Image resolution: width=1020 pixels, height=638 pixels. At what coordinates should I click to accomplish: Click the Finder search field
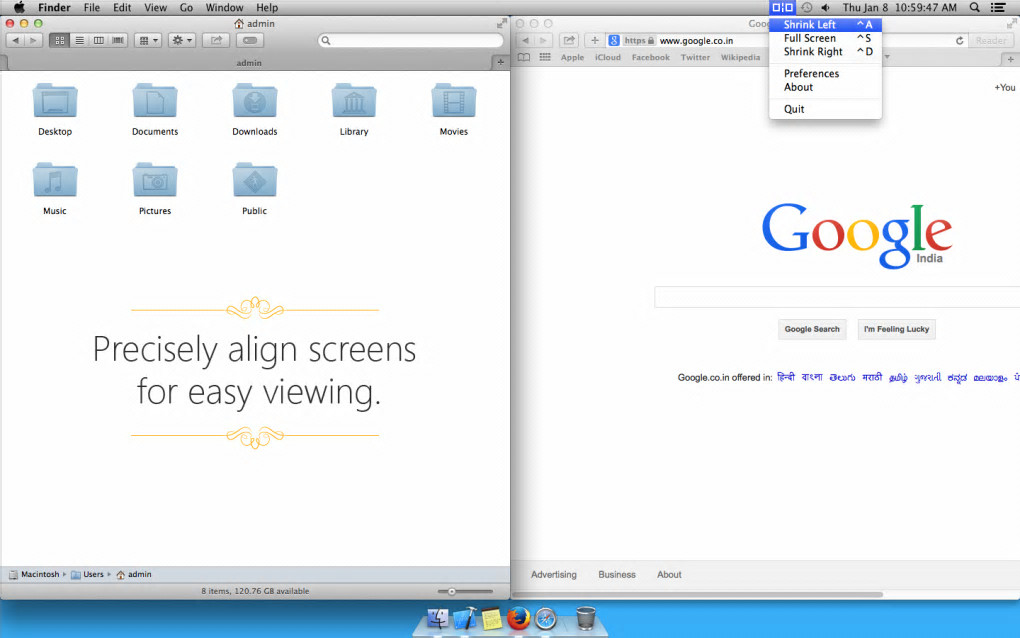[410, 40]
